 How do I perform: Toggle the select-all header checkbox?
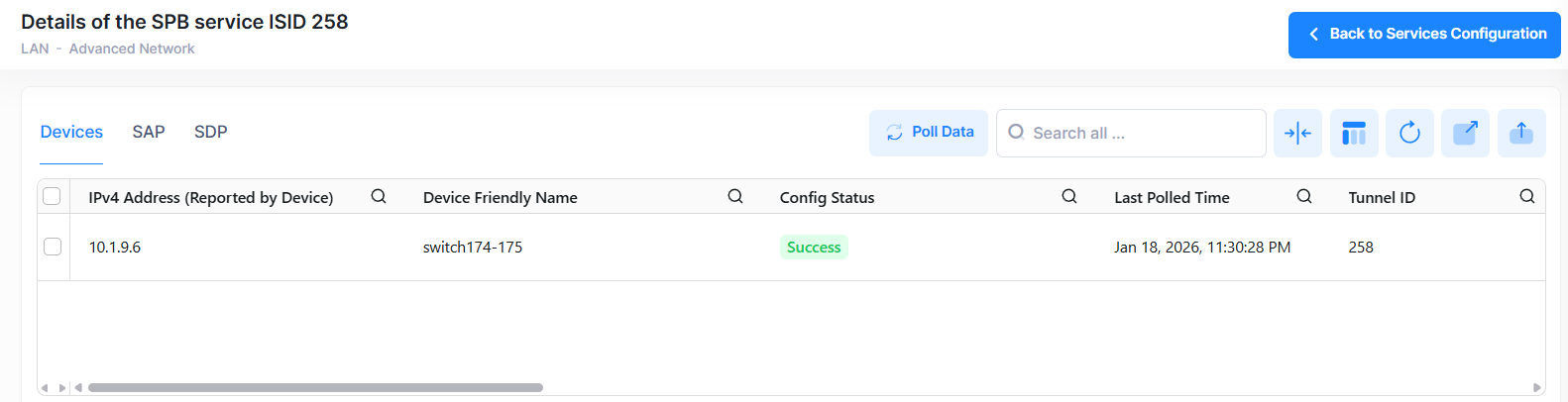pos(53,196)
